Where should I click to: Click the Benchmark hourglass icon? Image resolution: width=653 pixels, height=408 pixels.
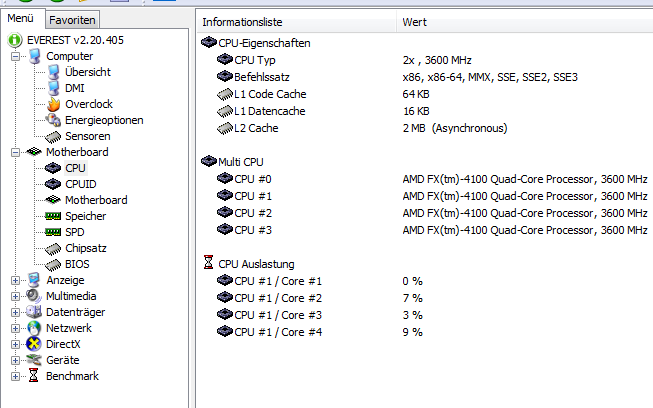34,376
